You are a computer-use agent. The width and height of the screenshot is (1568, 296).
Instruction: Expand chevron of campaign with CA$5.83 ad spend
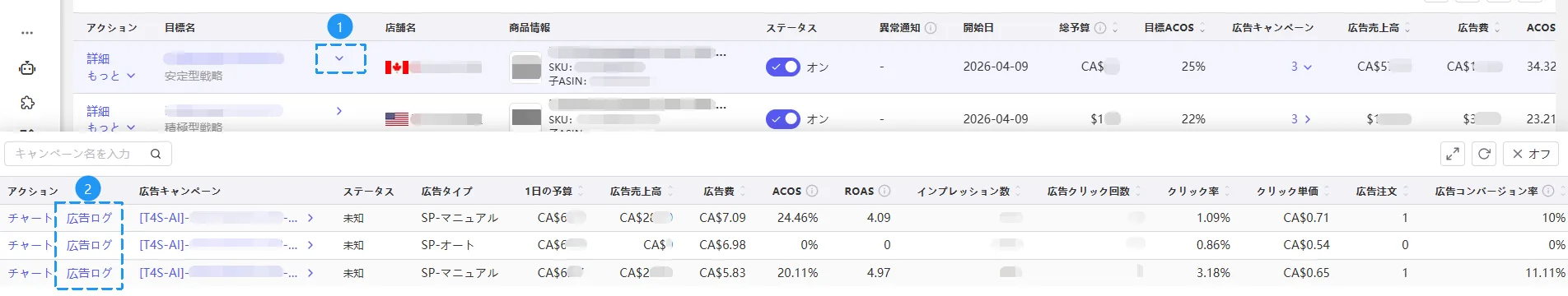[310, 273]
